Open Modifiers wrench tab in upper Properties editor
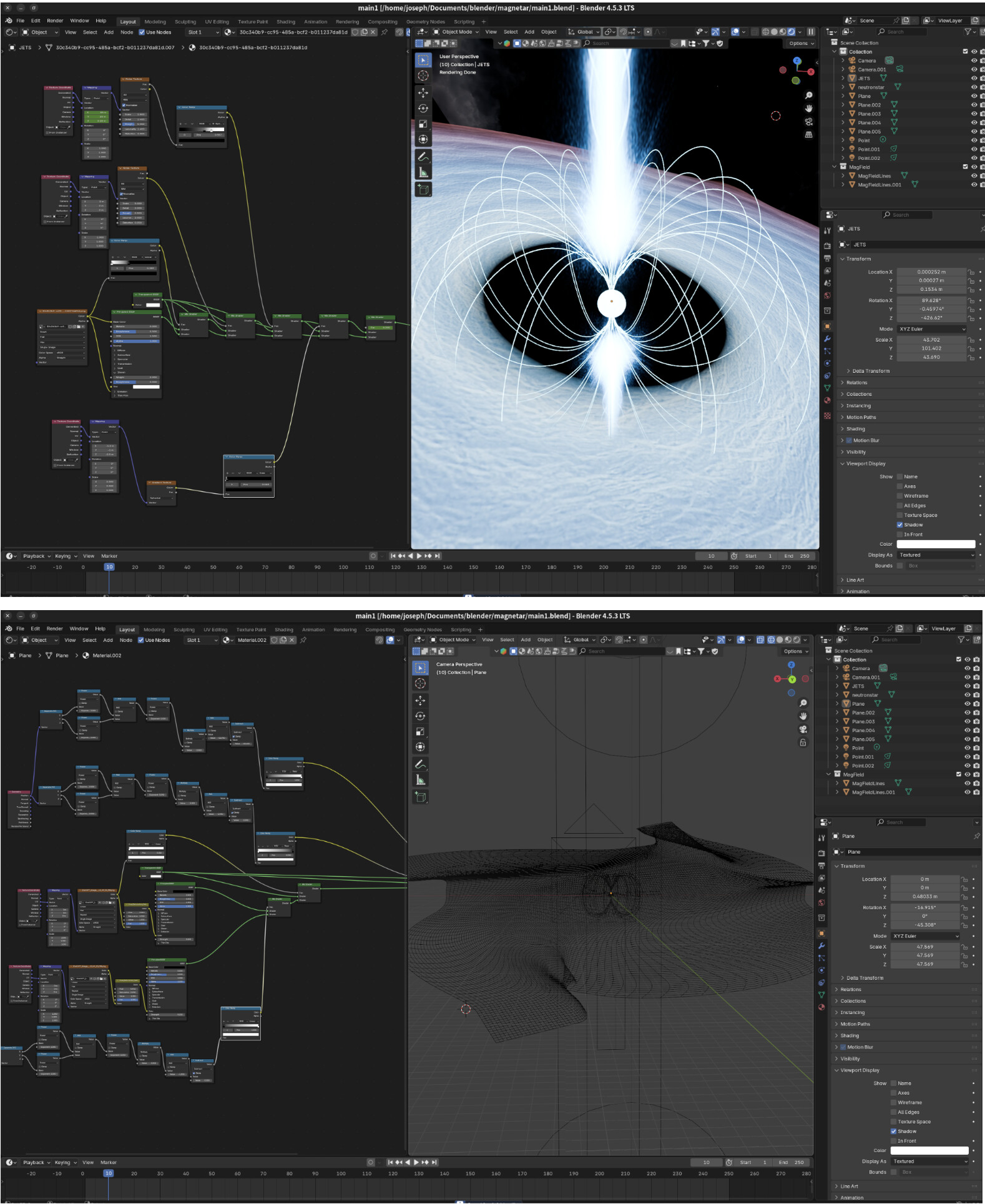Screen dimensions: 985x1204 click(827, 338)
